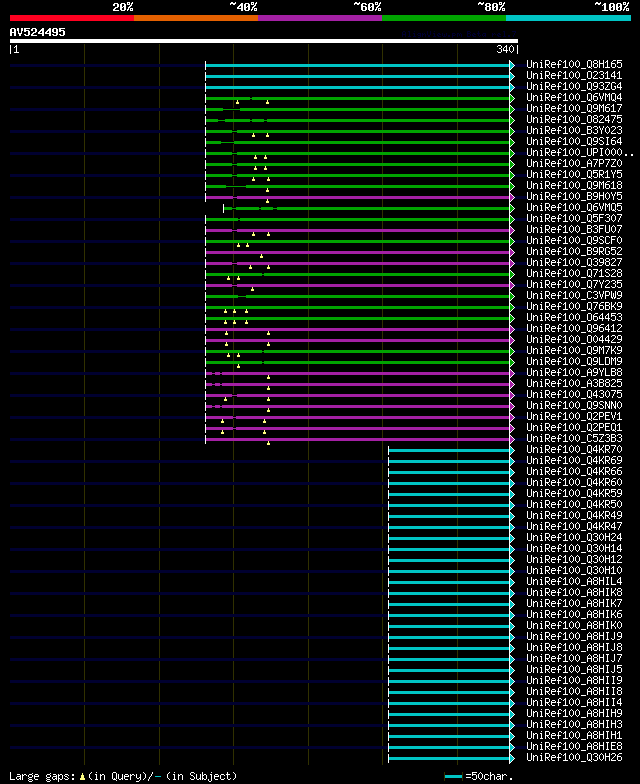
Task: Click the ~100% legend percentage label
Action: click(612, 7)
